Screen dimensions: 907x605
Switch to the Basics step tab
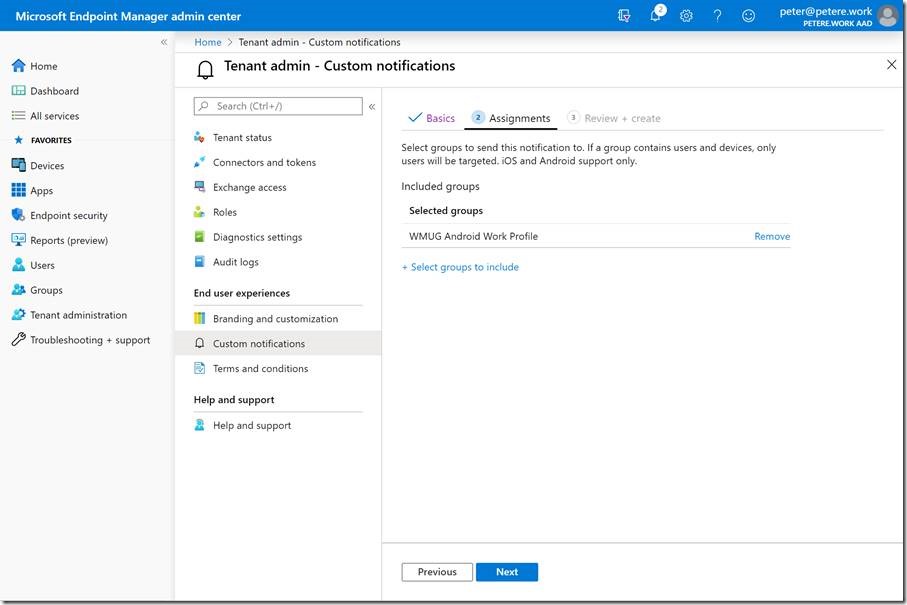pyautogui.click(x=432, y=118)
